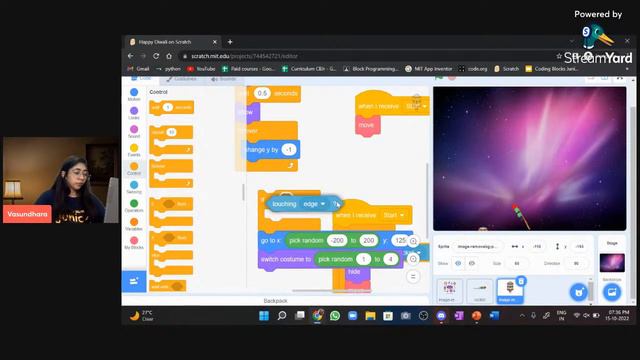Open the python bookmark

168,69
